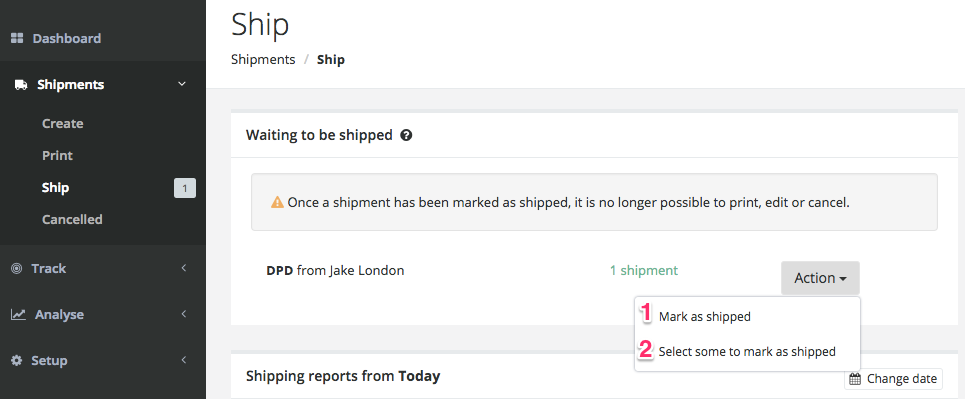The height and width of the screenshot is (399, 965).
Task: Click the Analyse chart icon
Action: pyautogui.click(x=18, y=315)
